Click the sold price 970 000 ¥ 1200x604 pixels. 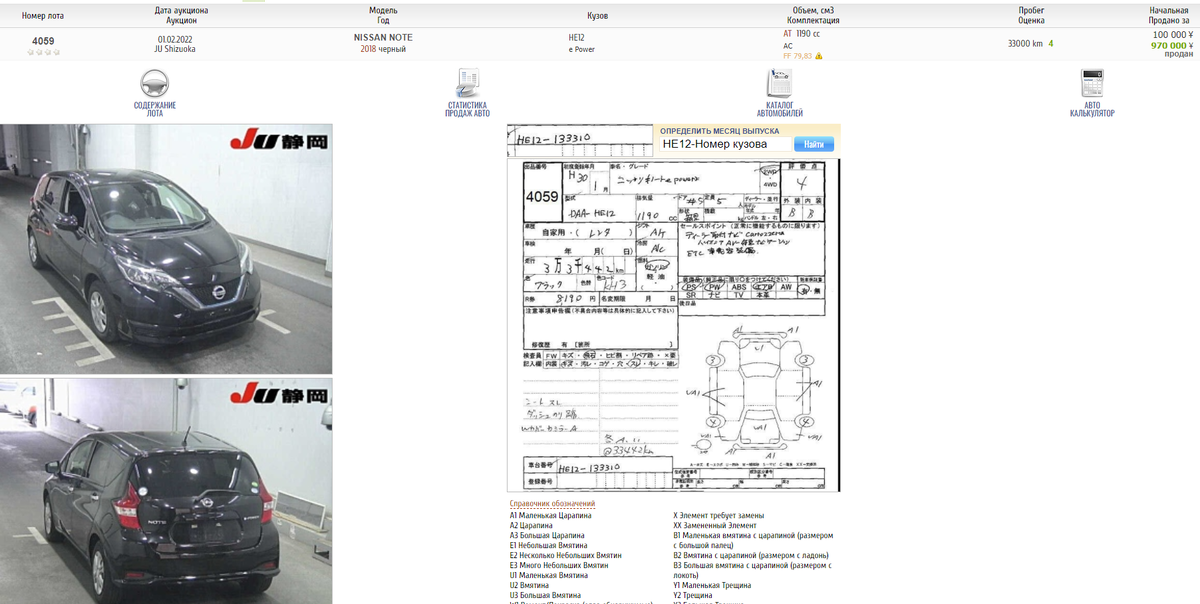pos(1172,45)
